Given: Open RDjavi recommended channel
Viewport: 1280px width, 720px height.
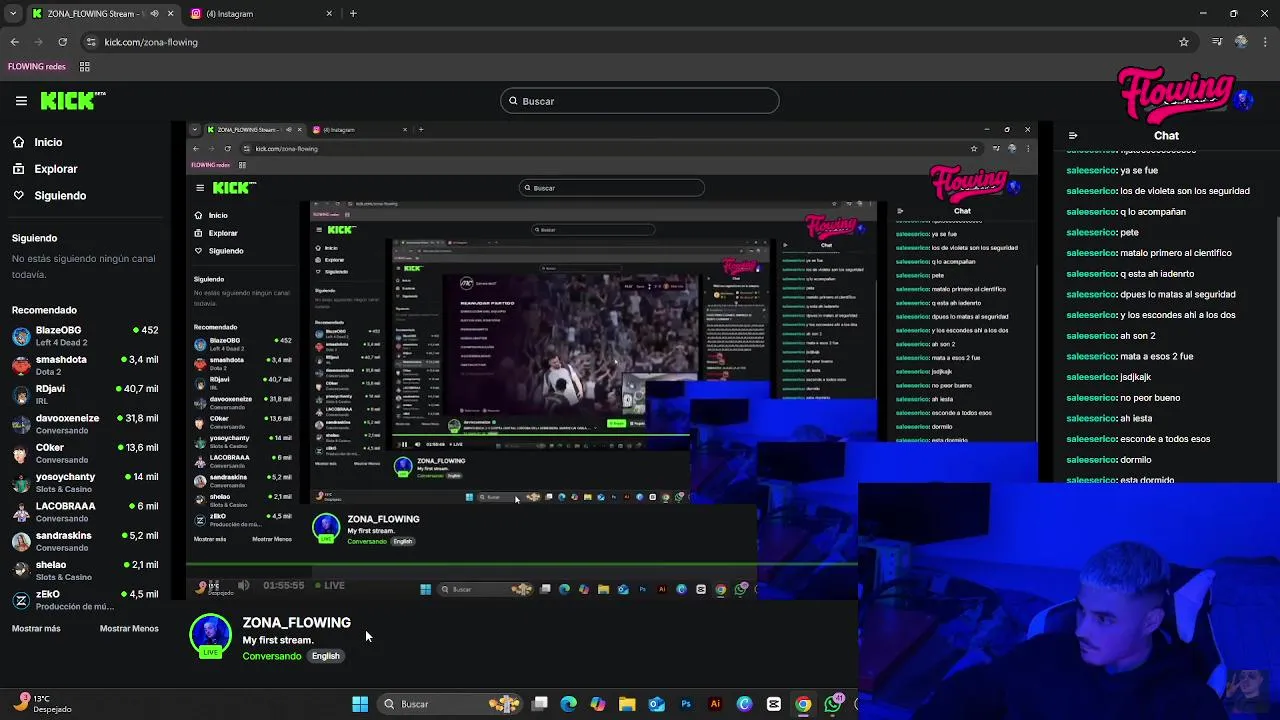Looking at the screenshot, I should 85,394.
